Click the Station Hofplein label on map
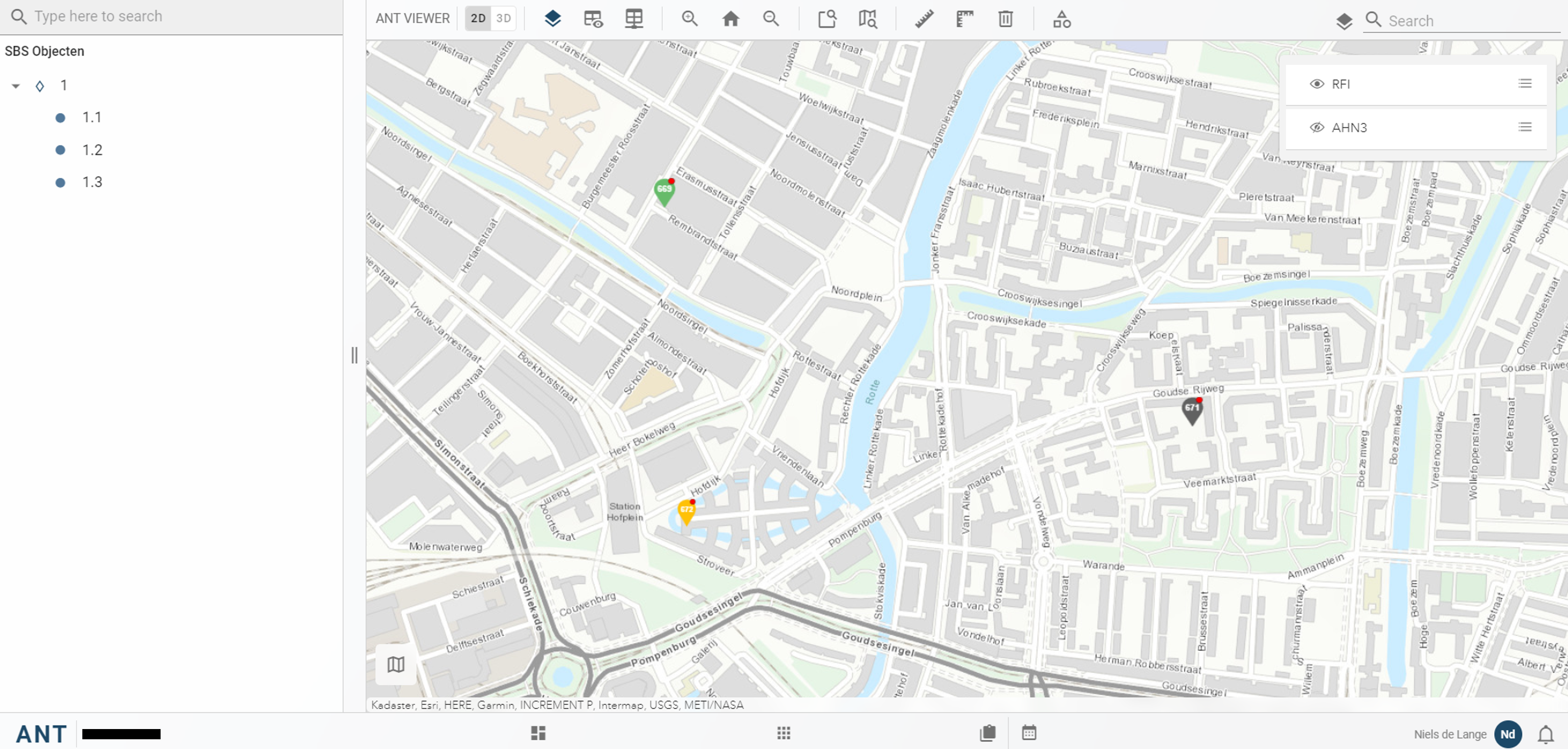This screenshot has width=1568, height=749. 624,512
